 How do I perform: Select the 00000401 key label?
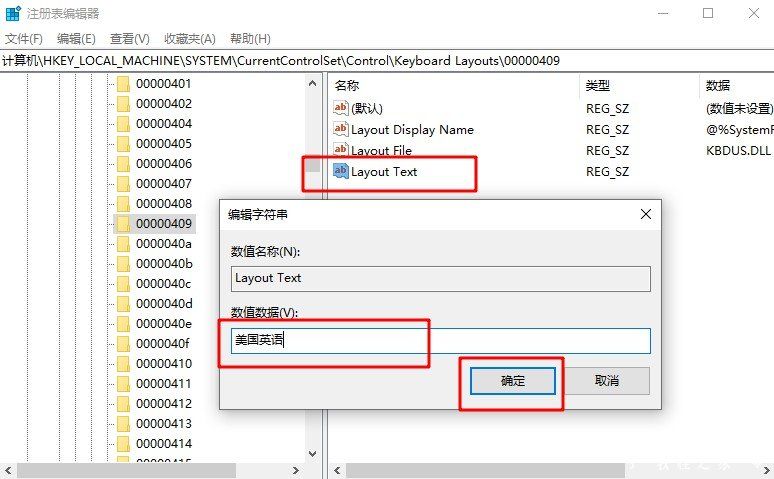163,84
